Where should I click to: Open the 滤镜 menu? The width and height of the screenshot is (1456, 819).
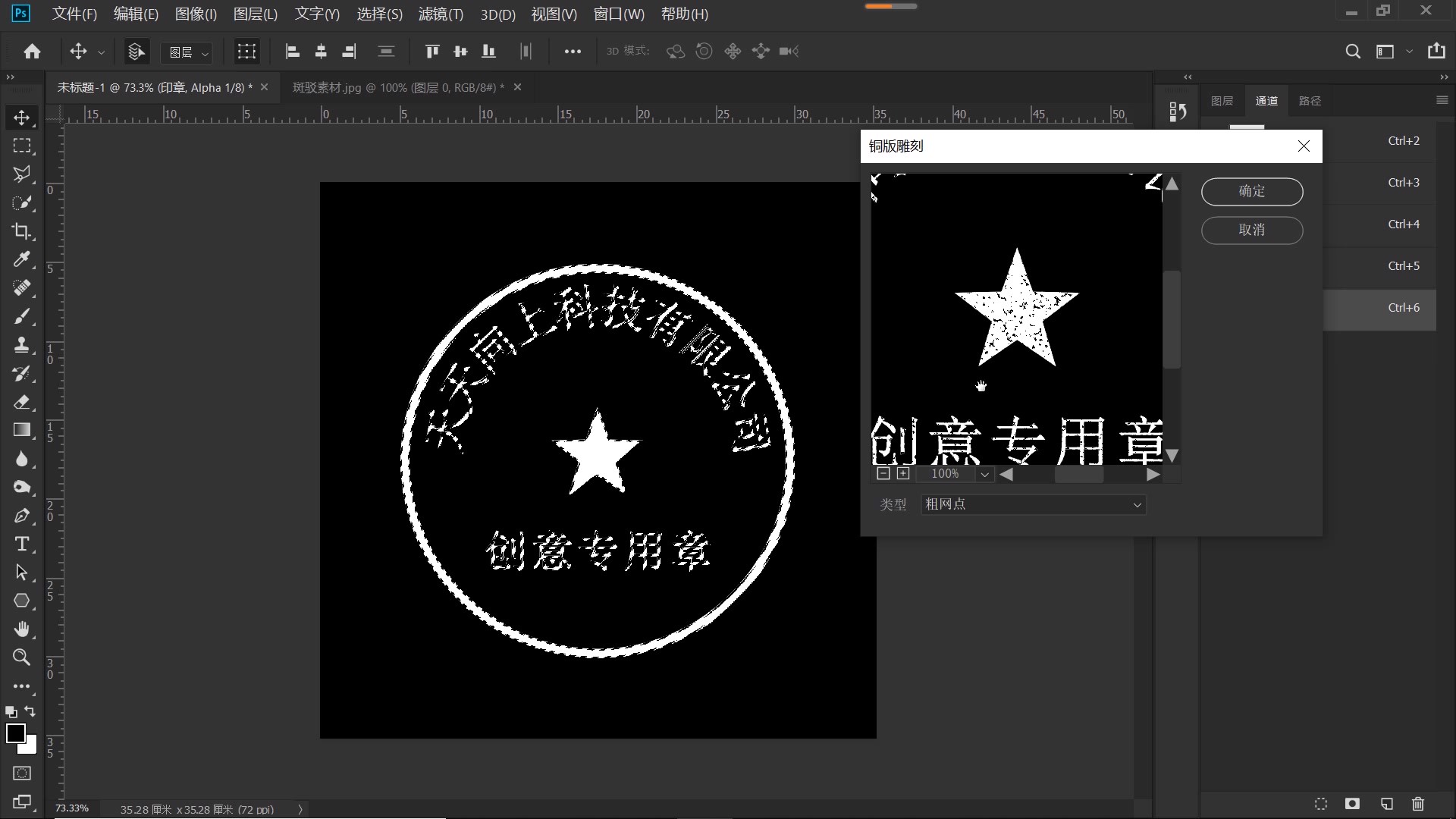tap(441, 14)
